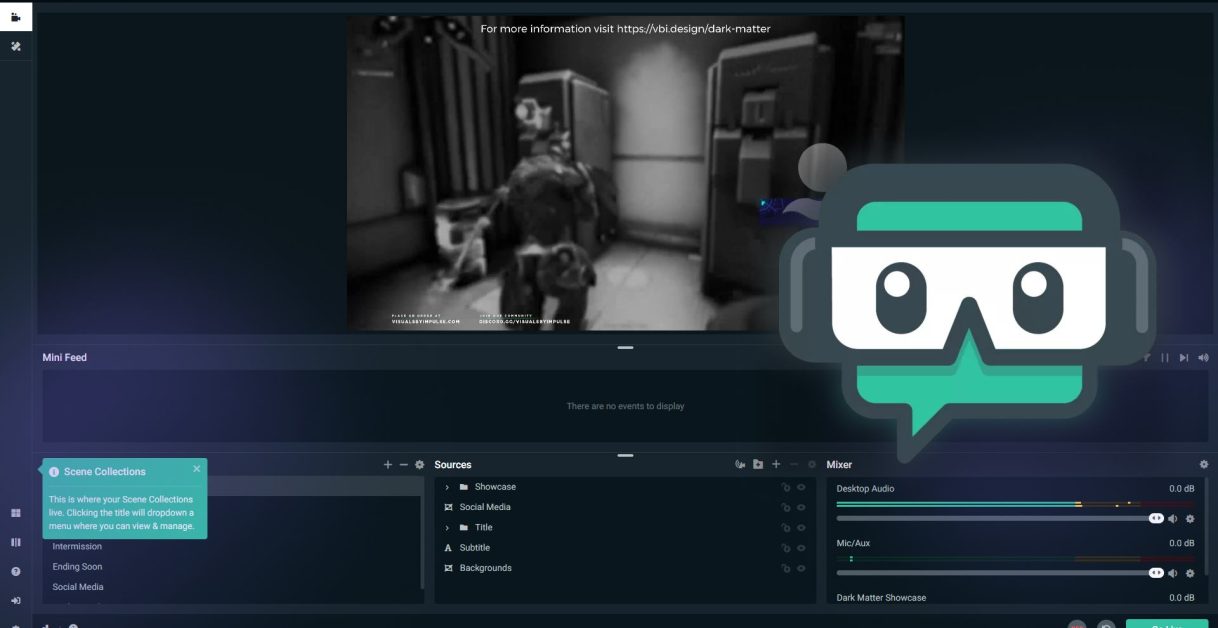Click the help question mark icon in sidebar

(x=16, y=572)
